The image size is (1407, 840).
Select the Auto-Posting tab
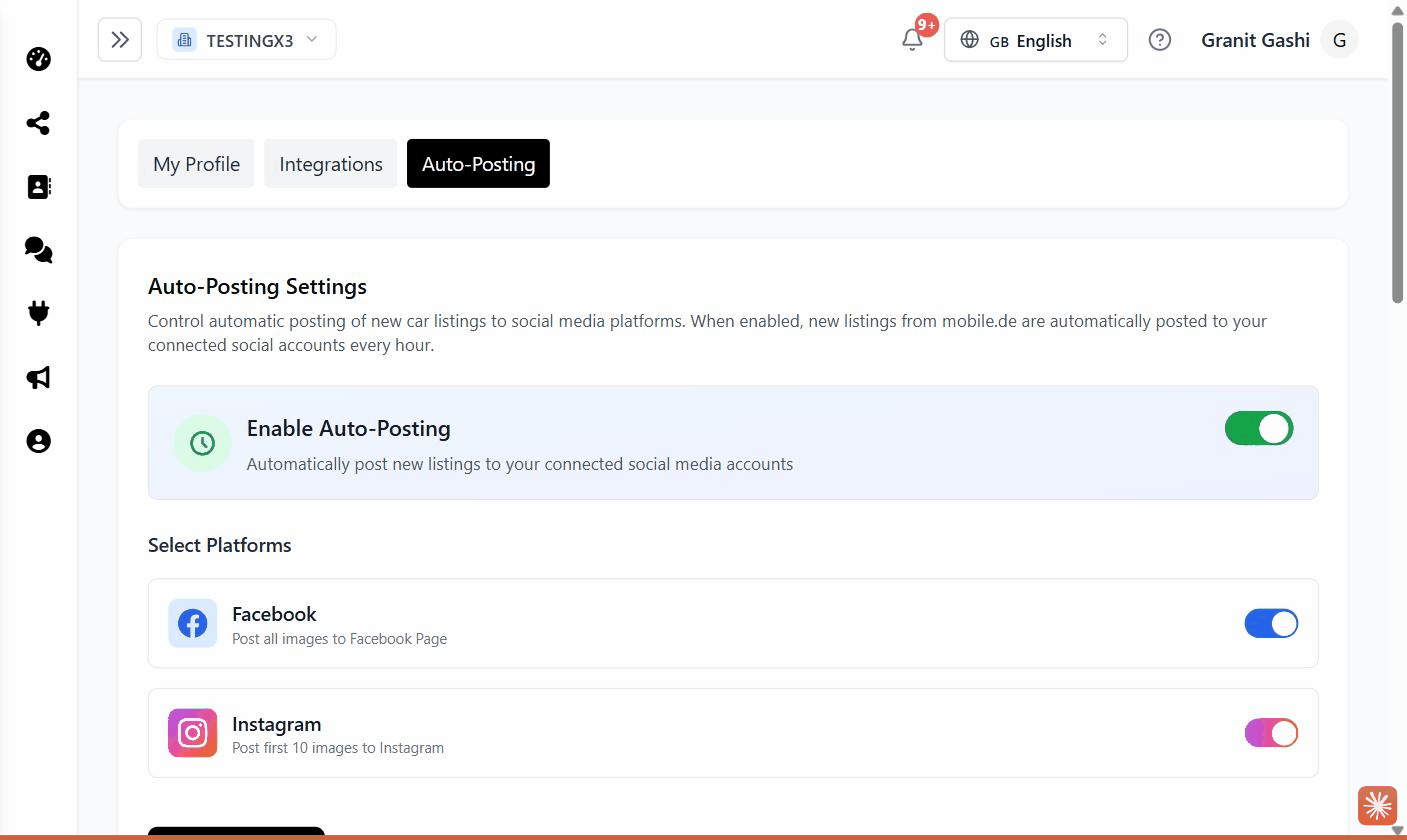[x=478, y=164]
